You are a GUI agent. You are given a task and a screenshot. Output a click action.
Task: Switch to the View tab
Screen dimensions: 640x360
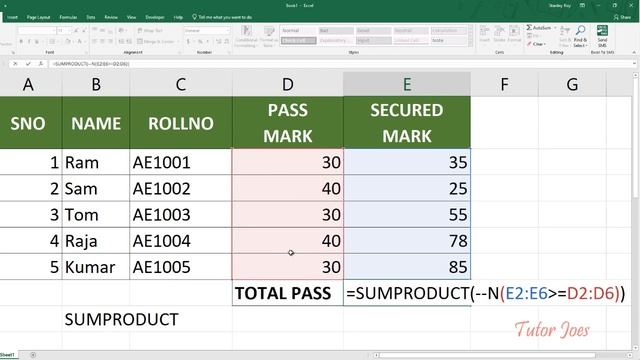tap(131, 17)
